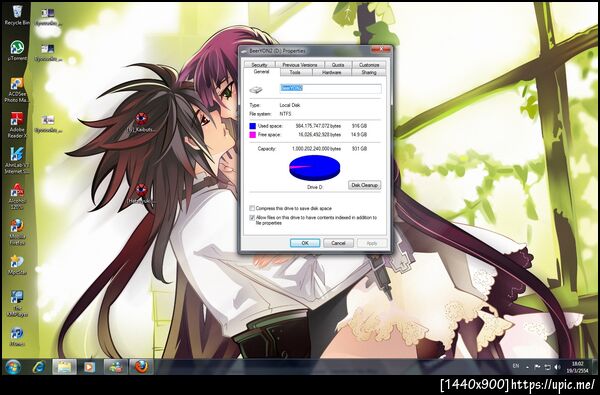
Task: Open the Alcohol 120% desktop shortcut
Action: tap(17, 196)
